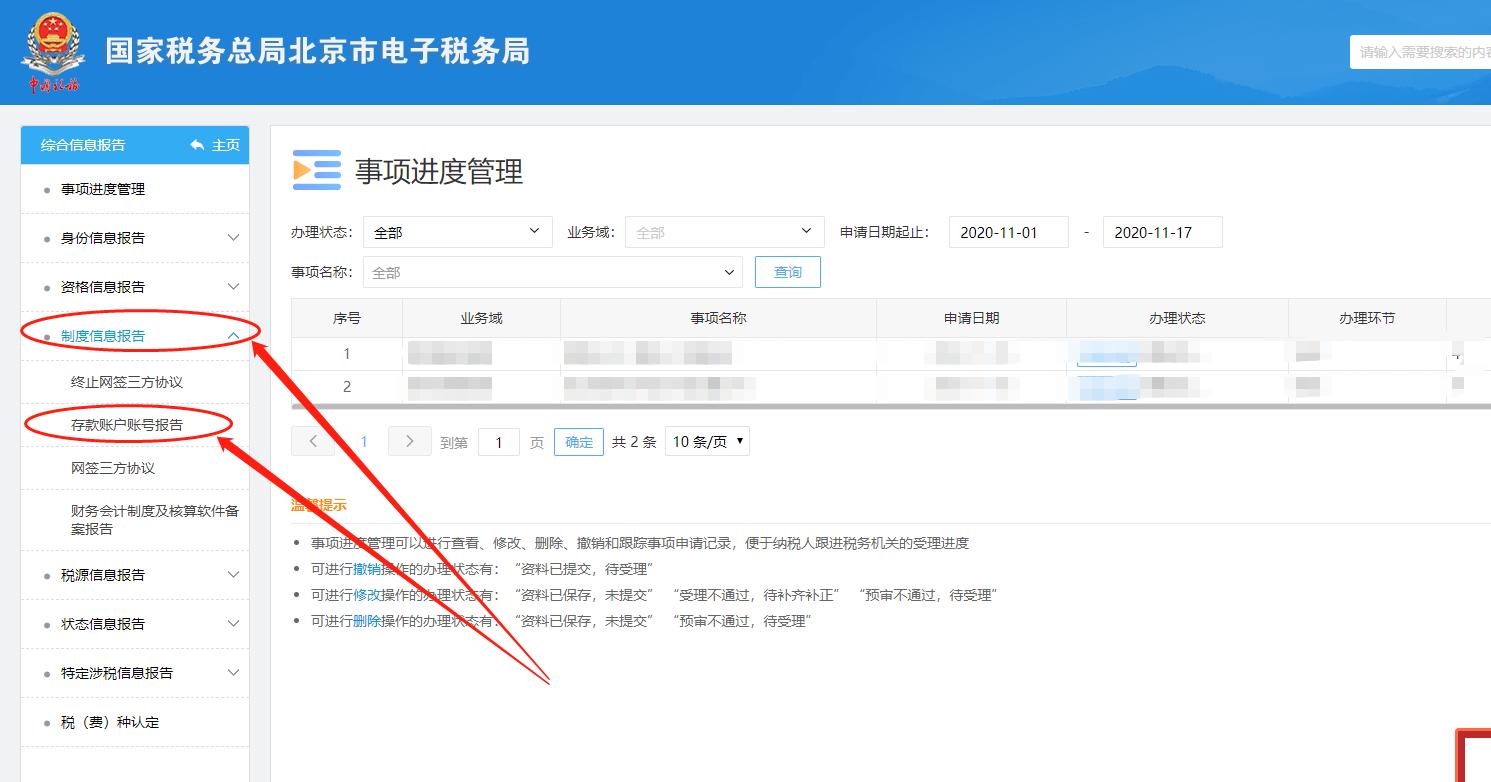Click the 确定 page-confirm button
Screen dimensions: 1491x782
(x=578, y=441)
